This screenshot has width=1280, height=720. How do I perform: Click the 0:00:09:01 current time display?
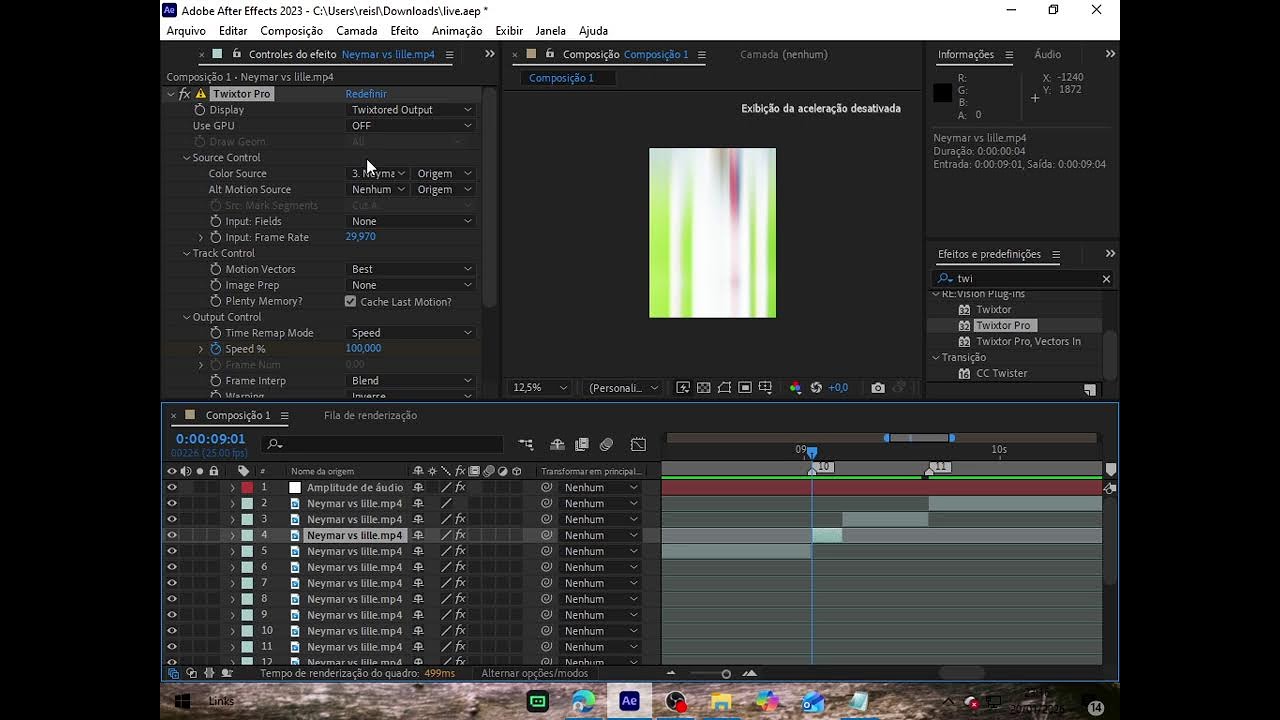[210, 439]
